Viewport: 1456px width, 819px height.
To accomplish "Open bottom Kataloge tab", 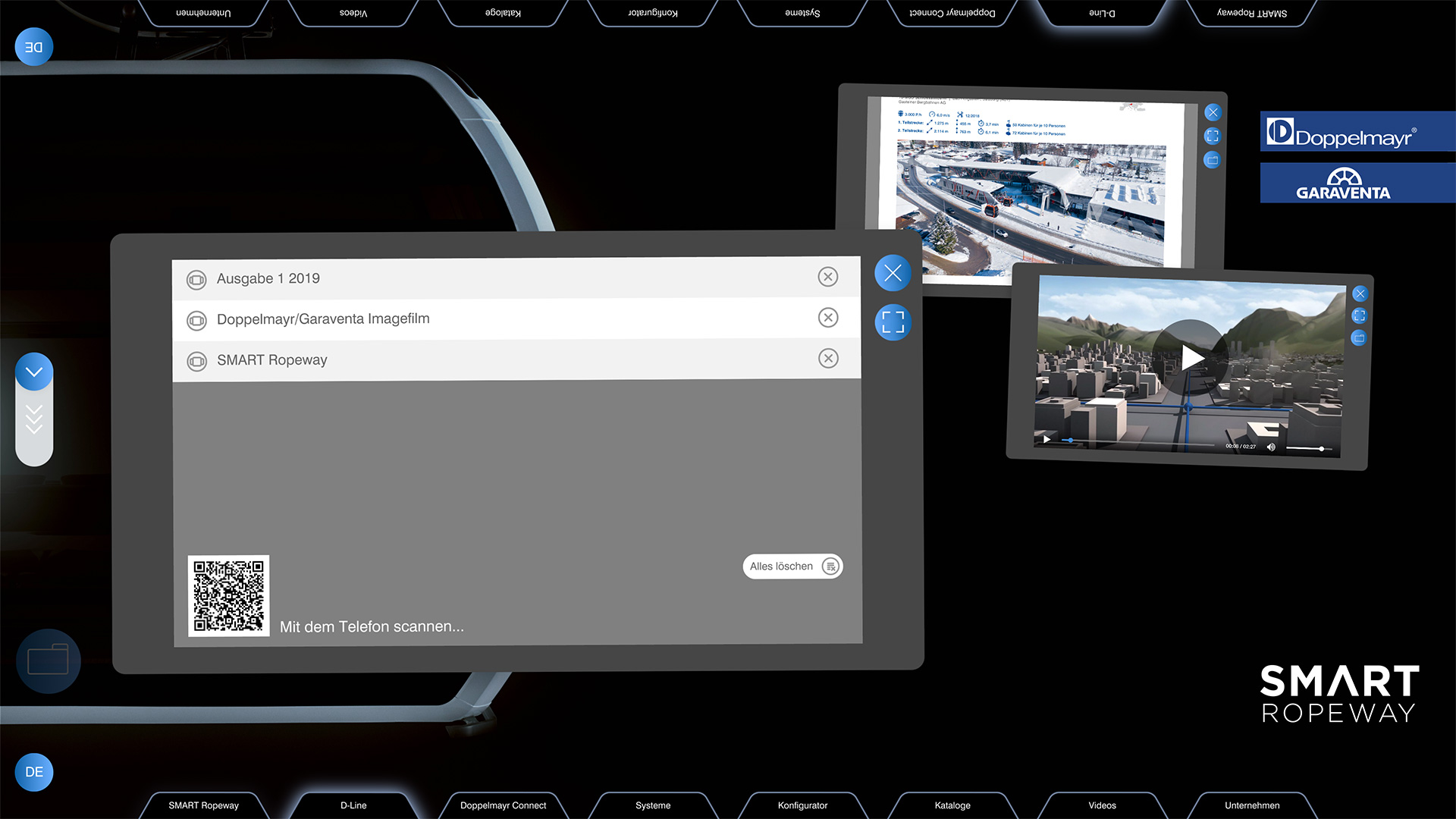I will [952, 805].
